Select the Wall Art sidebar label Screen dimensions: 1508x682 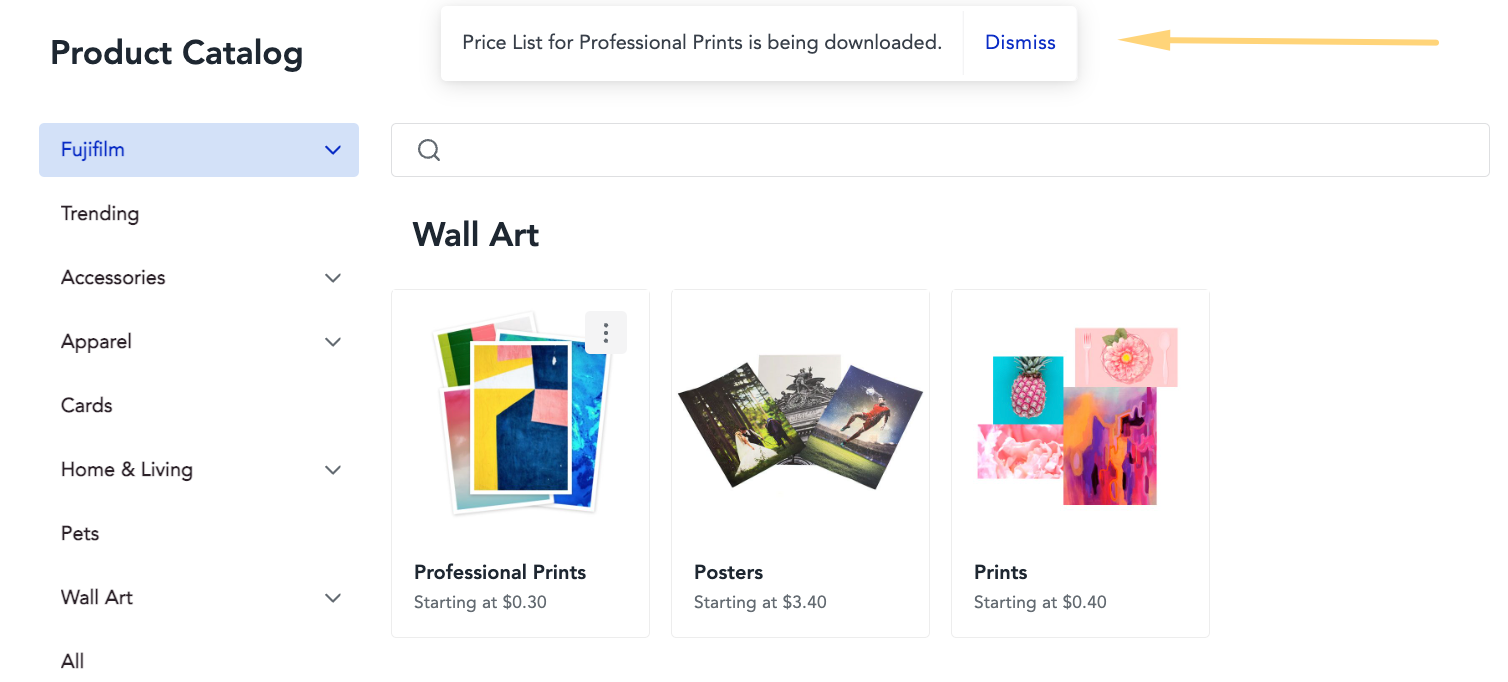[x=97, y=598]
